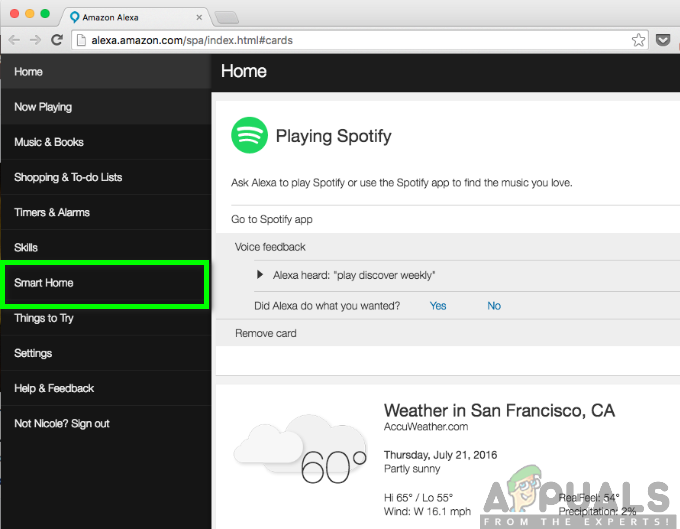Image resolution: width=680 pixels, height=529 pixels.
Task: Click the Voice feedback header
Action: tap(270, 247)
